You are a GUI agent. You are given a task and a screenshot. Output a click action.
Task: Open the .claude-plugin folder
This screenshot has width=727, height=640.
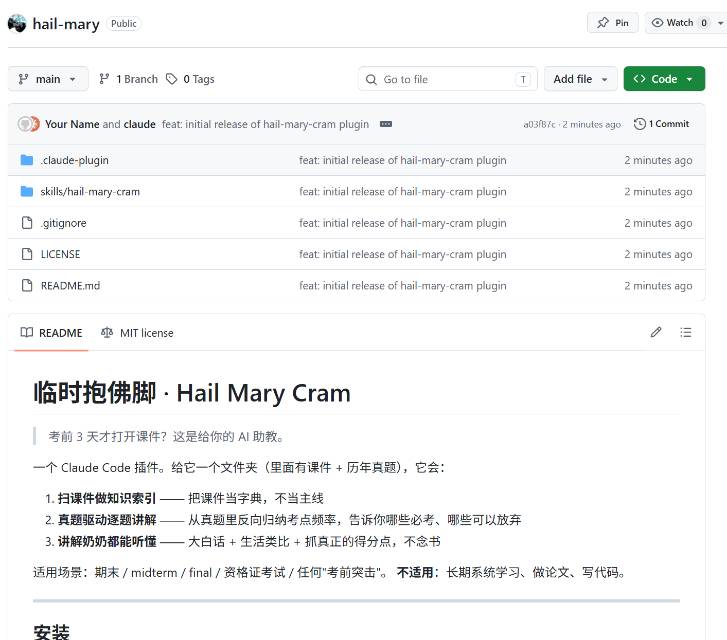click(75, 160)
